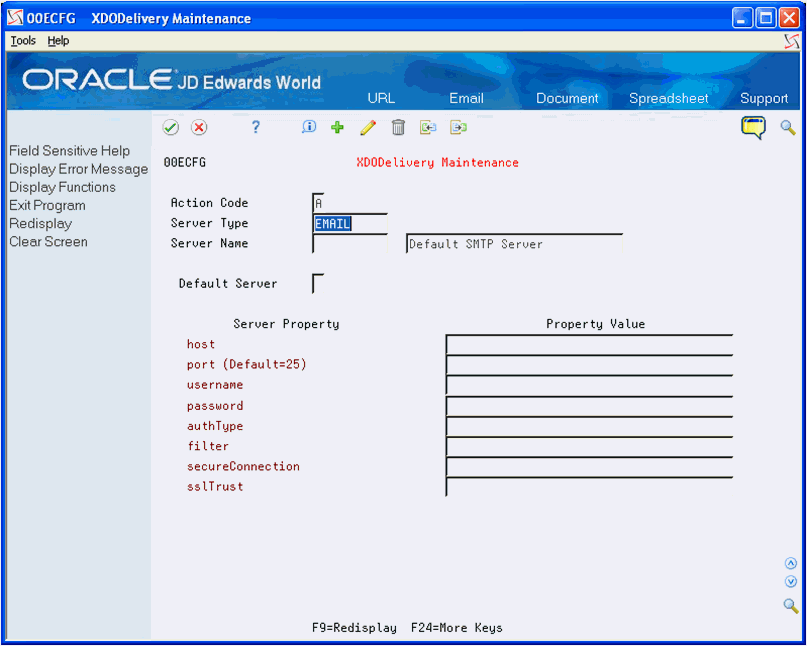Click Field Sensitive Help link
The height and width of the screenshot is (646, 807).
tap(69, 151)
